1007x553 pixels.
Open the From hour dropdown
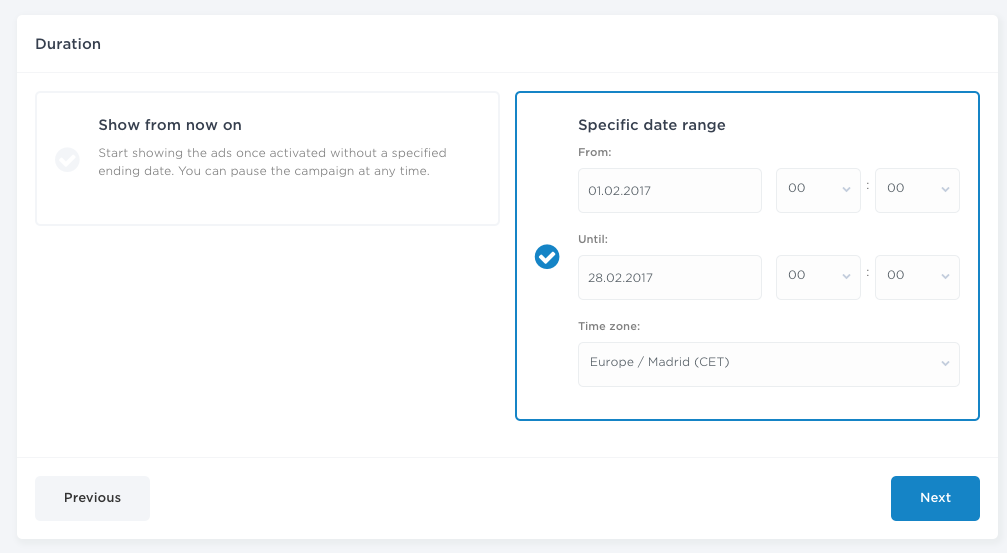pos(818,191)
